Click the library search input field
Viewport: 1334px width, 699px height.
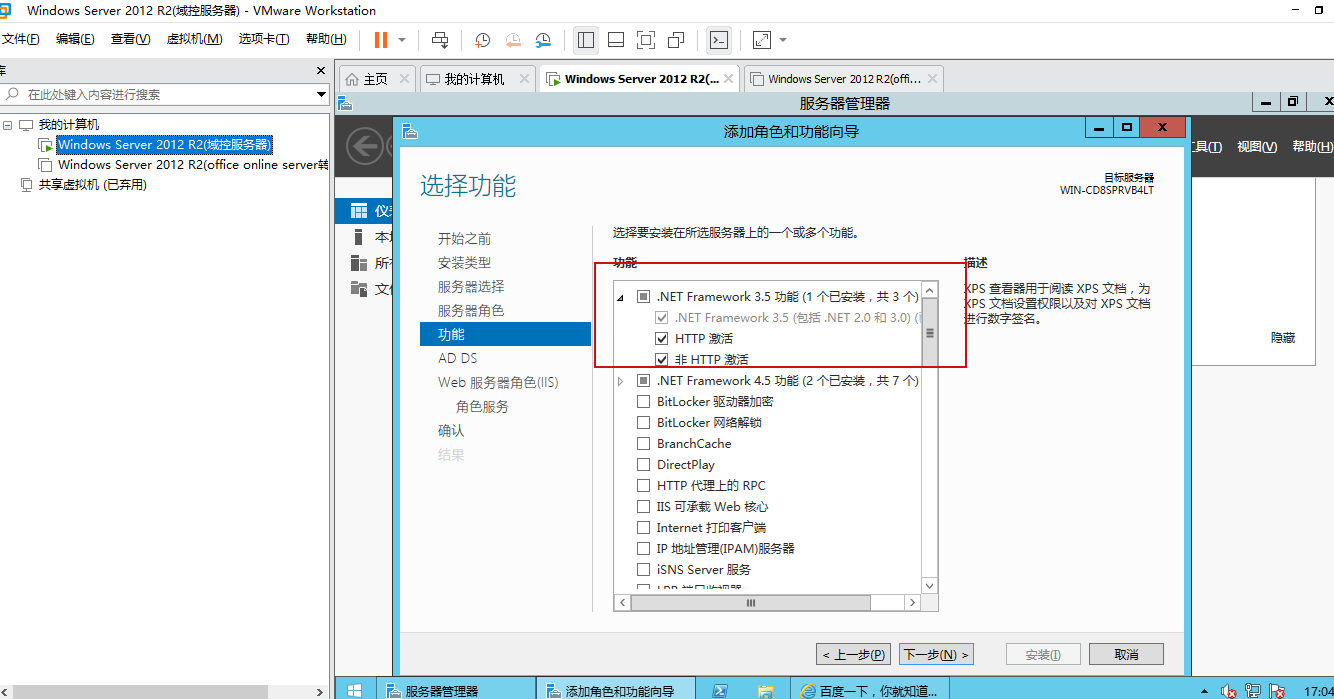[160, 94]
